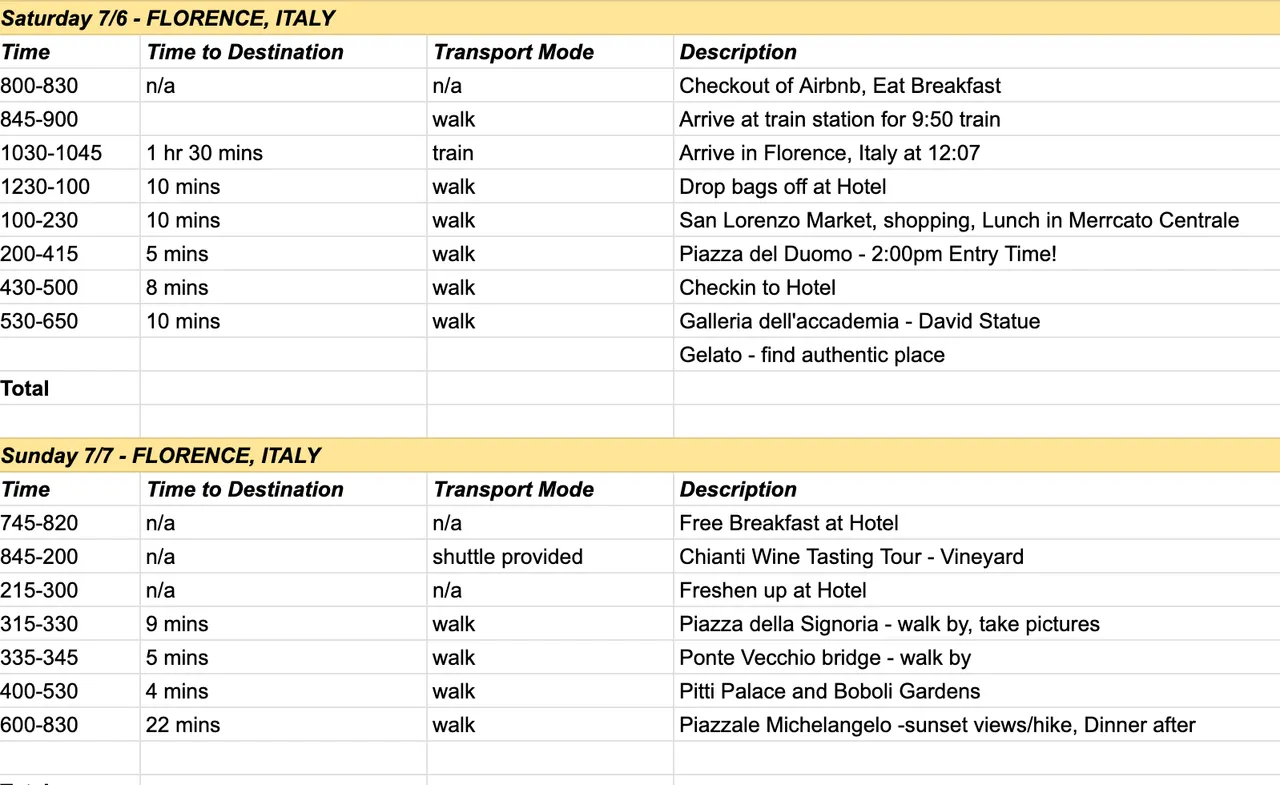This screenshot has width=1280, height=785.
Task: Select the "1 hr 30 mins" cell
Action: tap(204, 153)
